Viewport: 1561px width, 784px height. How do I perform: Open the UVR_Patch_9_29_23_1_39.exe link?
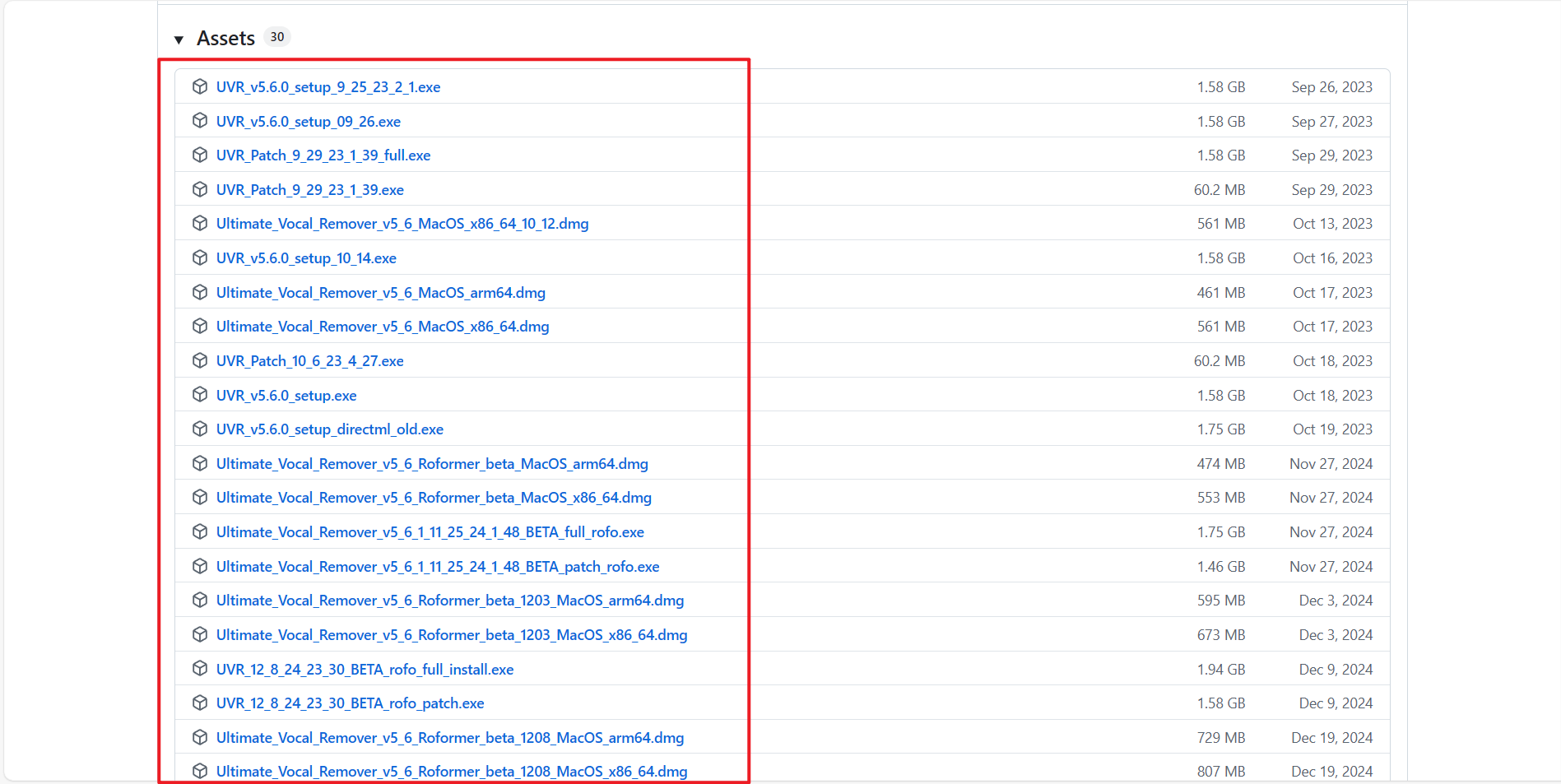[310, 190]
